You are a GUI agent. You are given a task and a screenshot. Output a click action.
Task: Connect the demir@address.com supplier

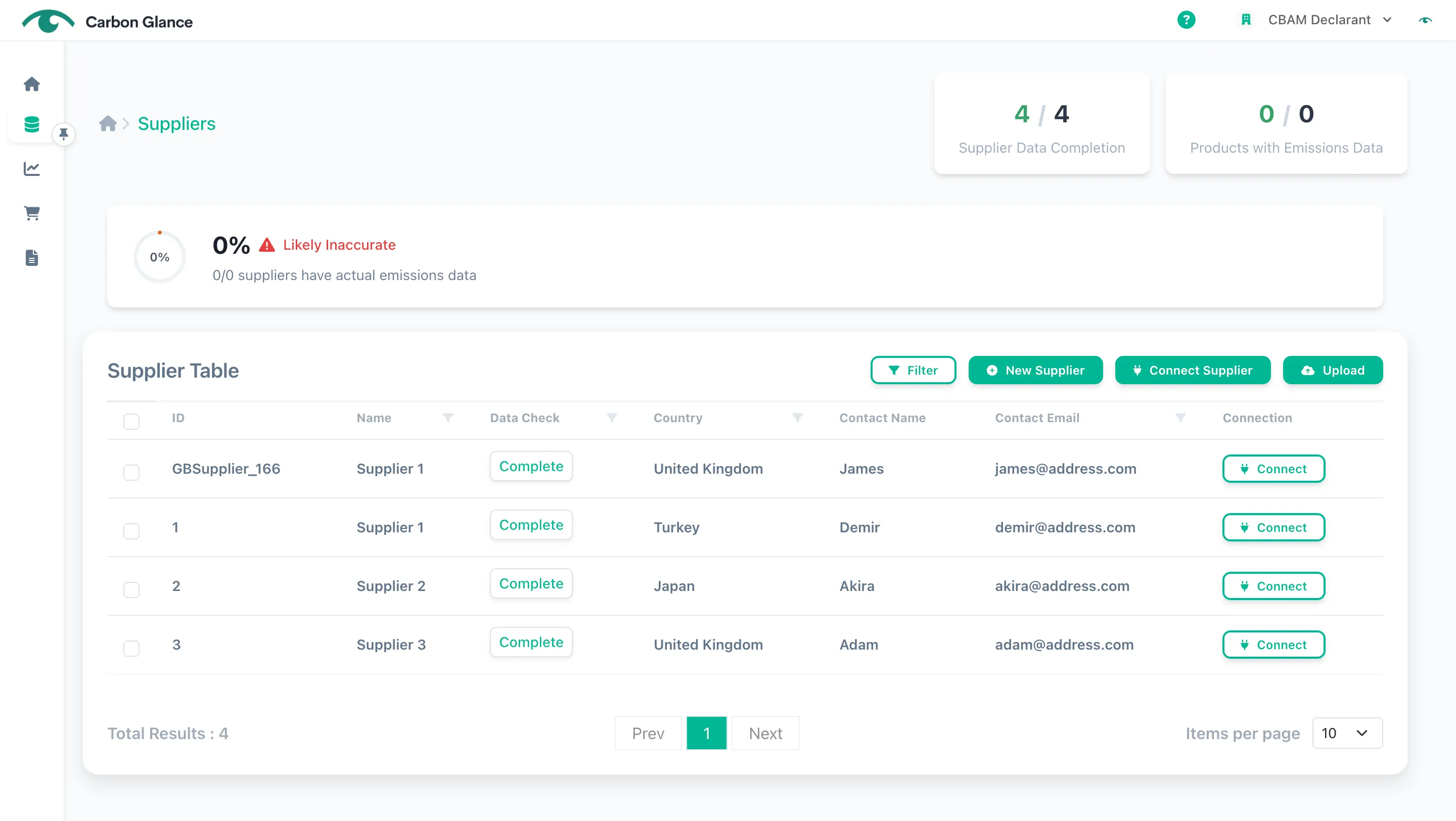click(x=1273, y=527)
